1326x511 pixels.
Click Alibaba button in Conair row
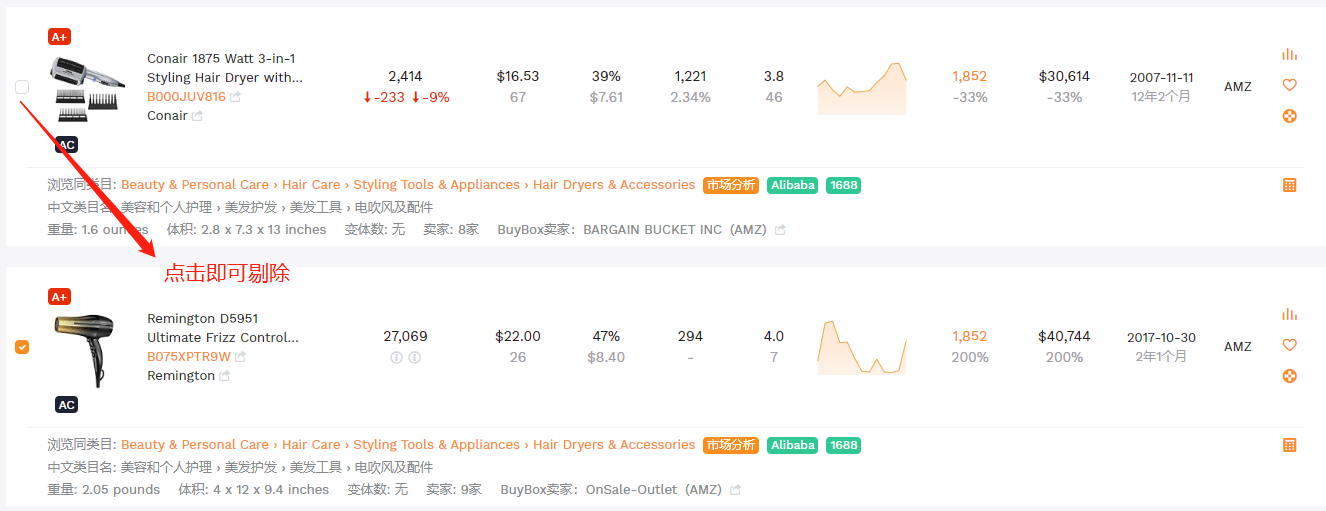tap(793, 185)
